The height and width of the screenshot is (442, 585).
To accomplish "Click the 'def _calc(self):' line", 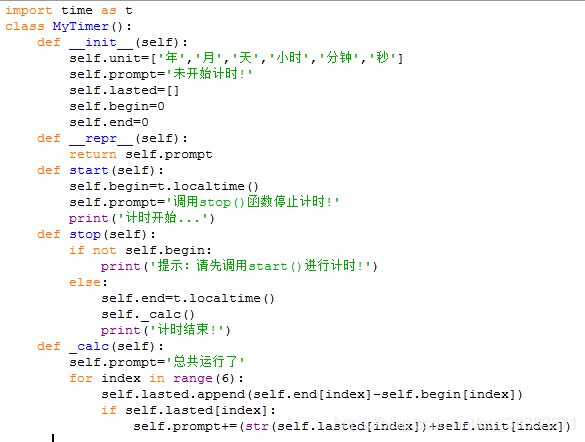I will pos(100,347).
